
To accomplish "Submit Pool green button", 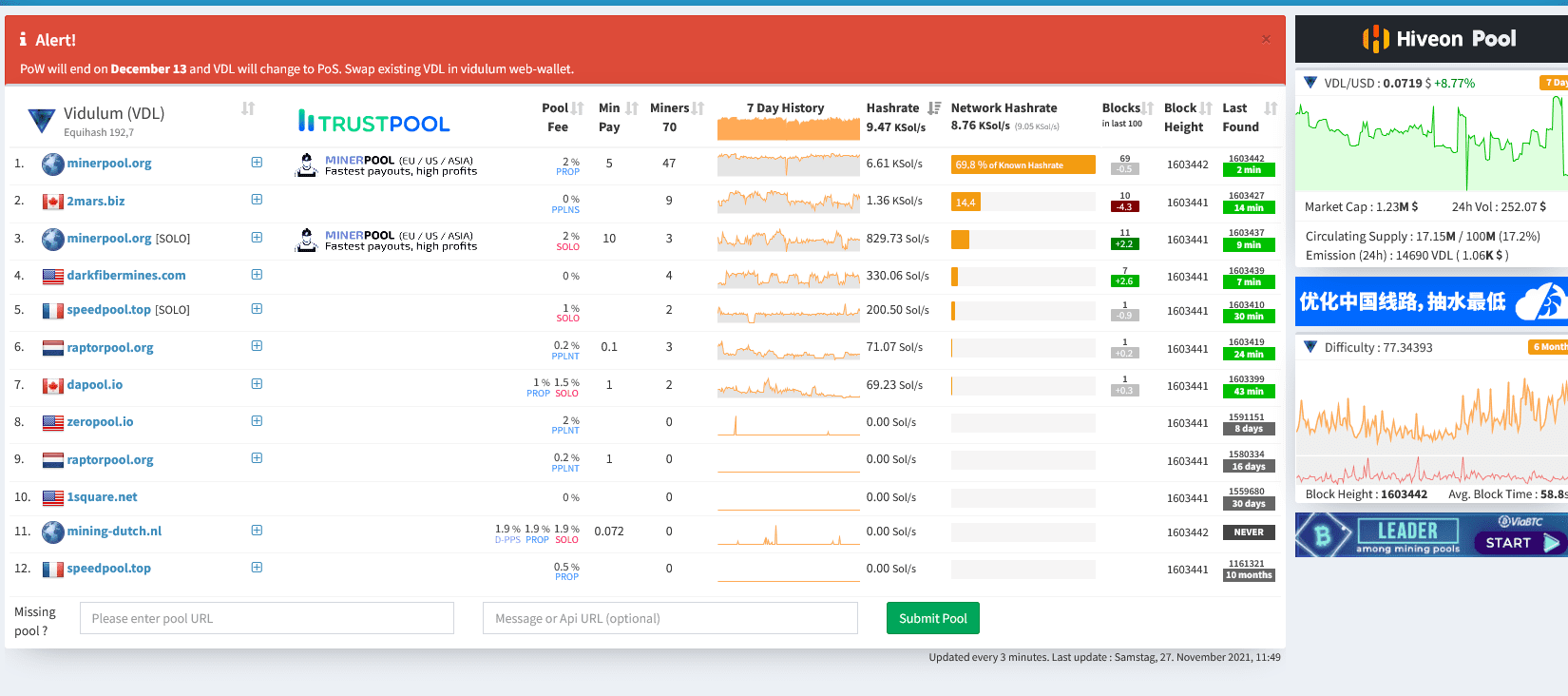I will (933, 618).
